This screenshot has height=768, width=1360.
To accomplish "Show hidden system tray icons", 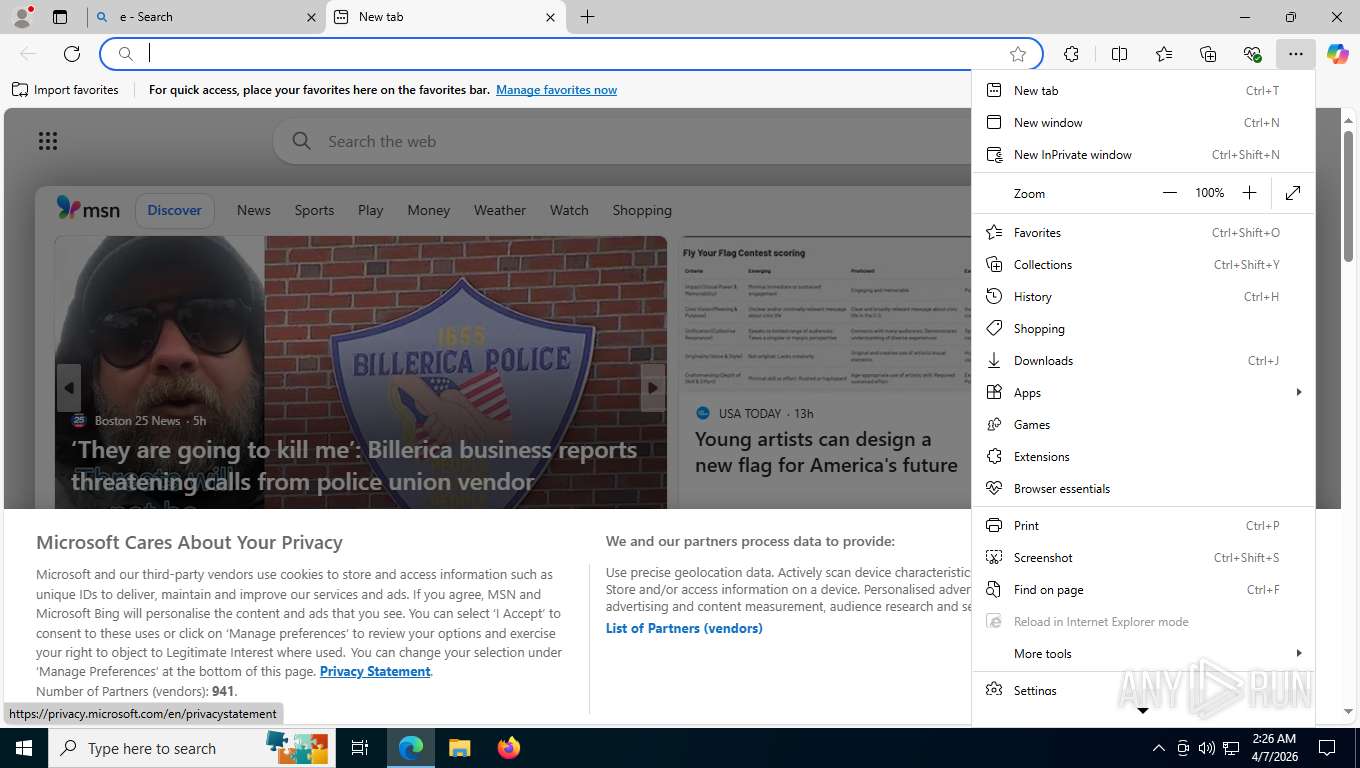I will pos(1159,748).
